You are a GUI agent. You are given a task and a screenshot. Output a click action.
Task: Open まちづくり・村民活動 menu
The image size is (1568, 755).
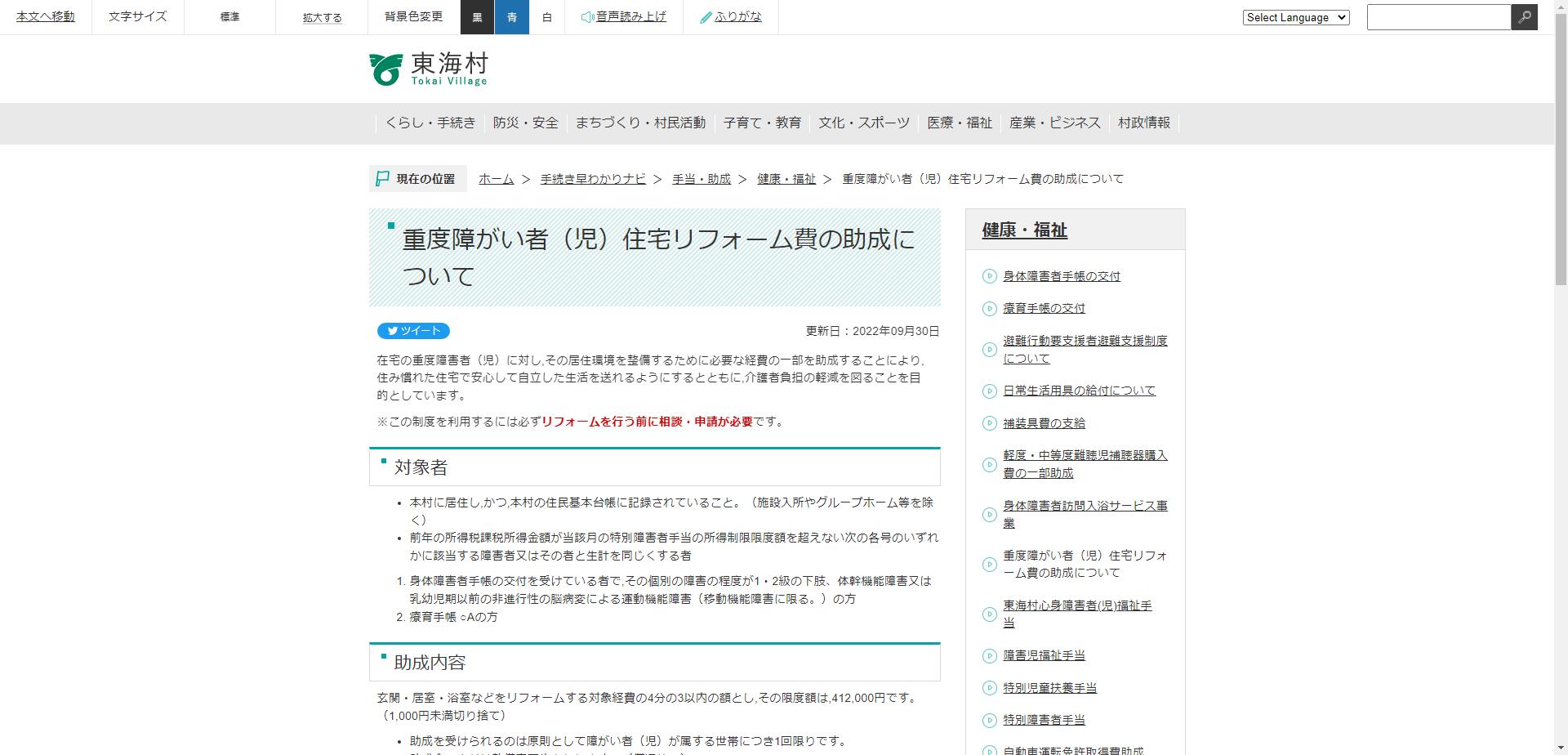tap(640, 123)
